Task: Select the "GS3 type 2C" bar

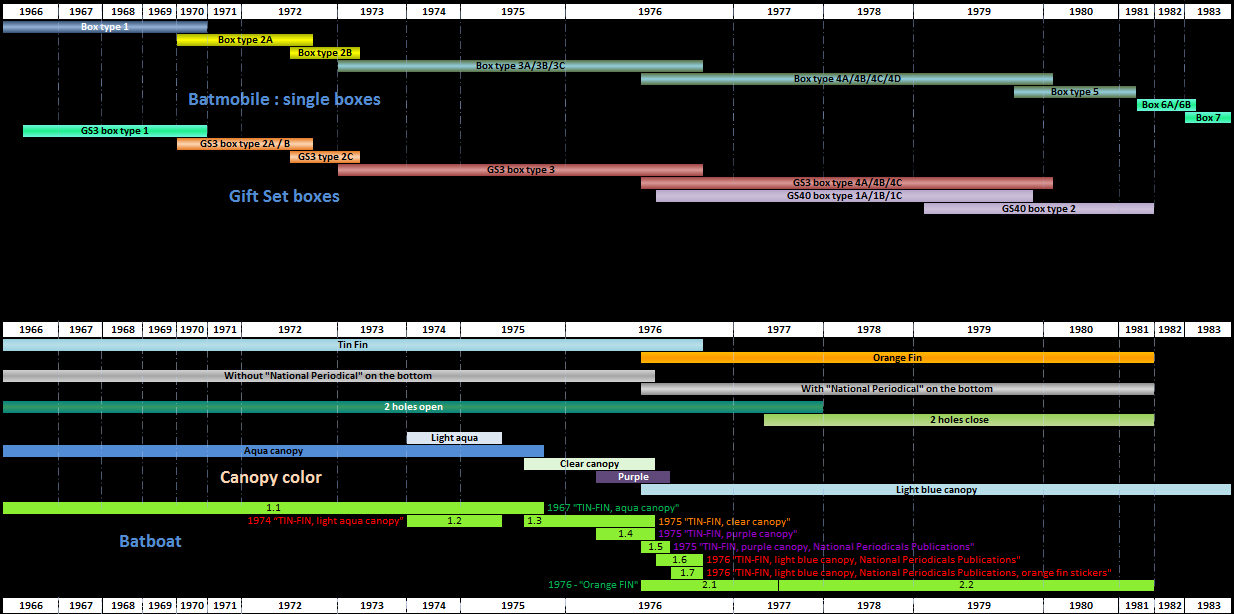Action: tap(324, 157)
